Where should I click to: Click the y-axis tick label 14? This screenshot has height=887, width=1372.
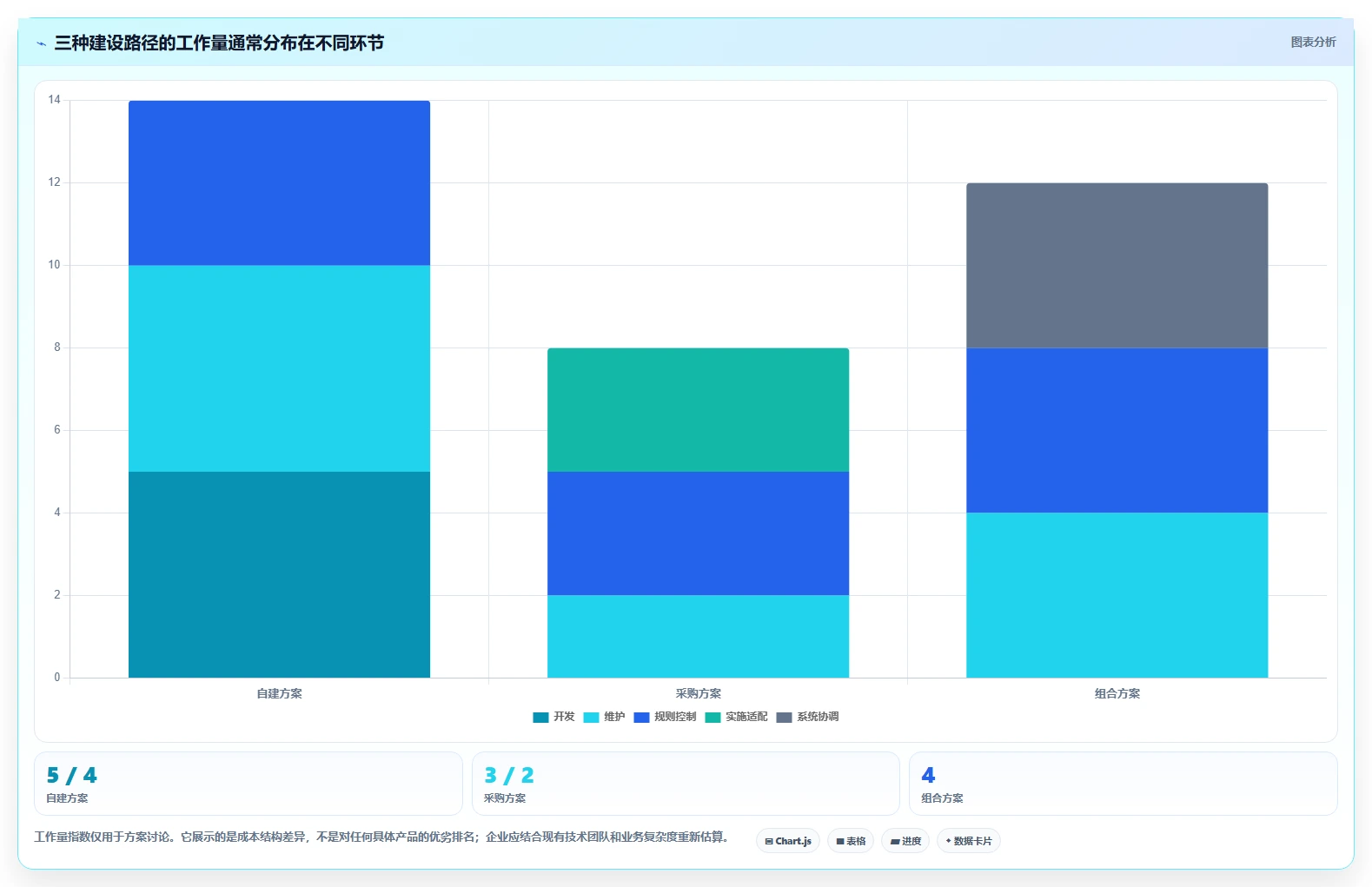click(55, 100)
